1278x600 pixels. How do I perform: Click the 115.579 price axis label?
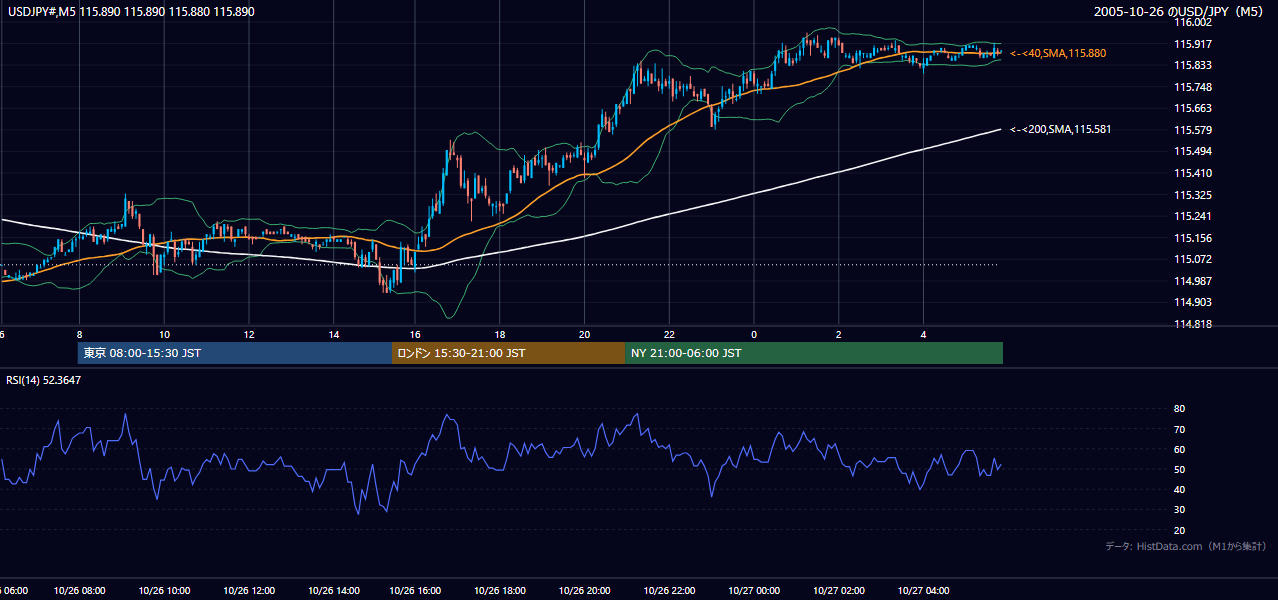pyautogui.click(x=1192, y=130)
